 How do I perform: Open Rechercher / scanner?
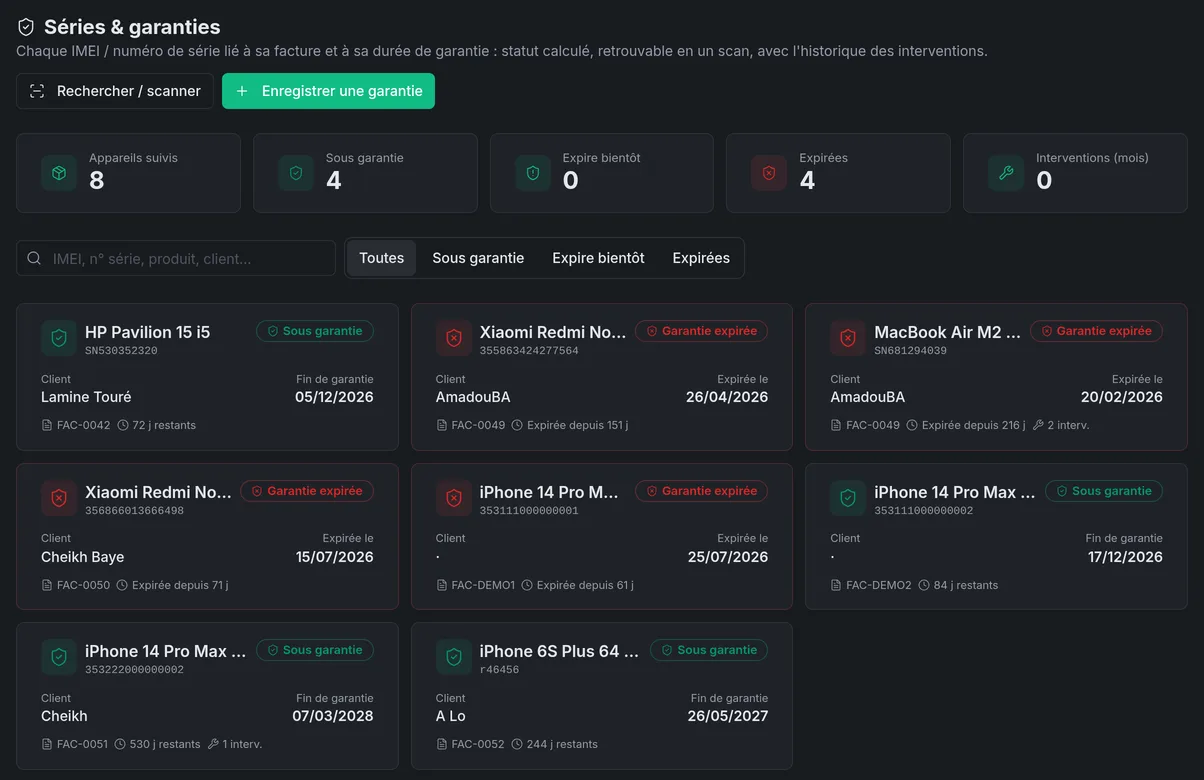[115, 91]
